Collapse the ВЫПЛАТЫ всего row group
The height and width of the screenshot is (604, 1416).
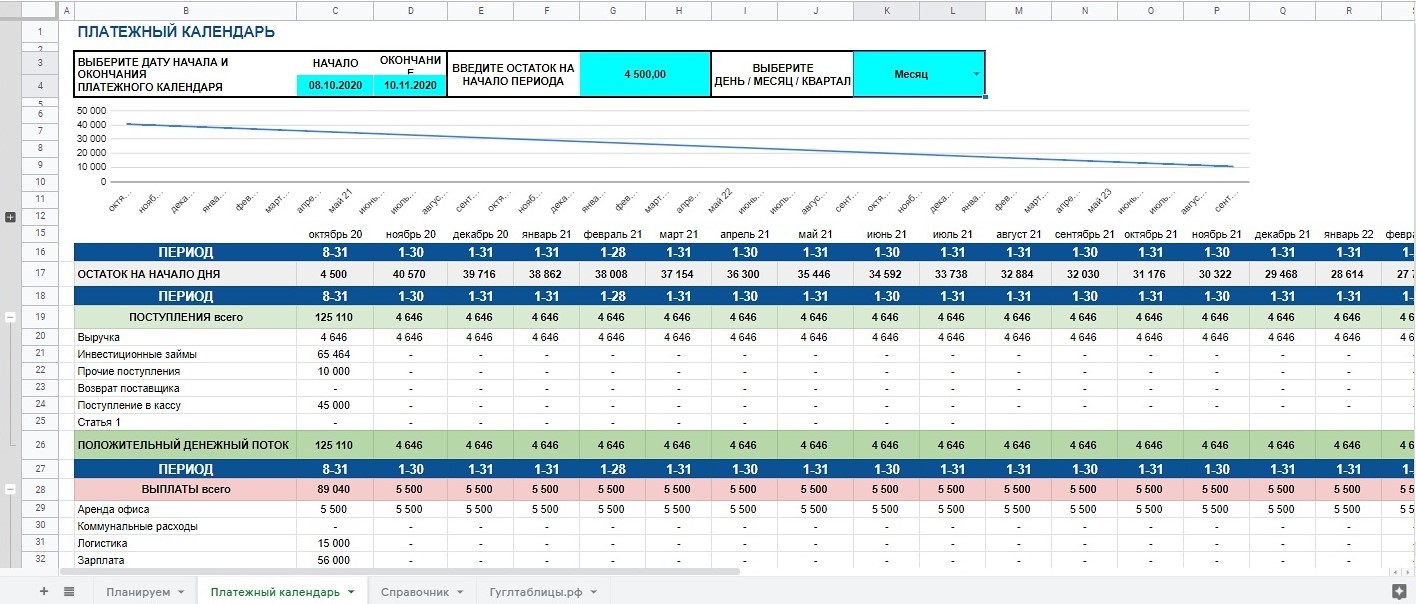coord(11,489)
